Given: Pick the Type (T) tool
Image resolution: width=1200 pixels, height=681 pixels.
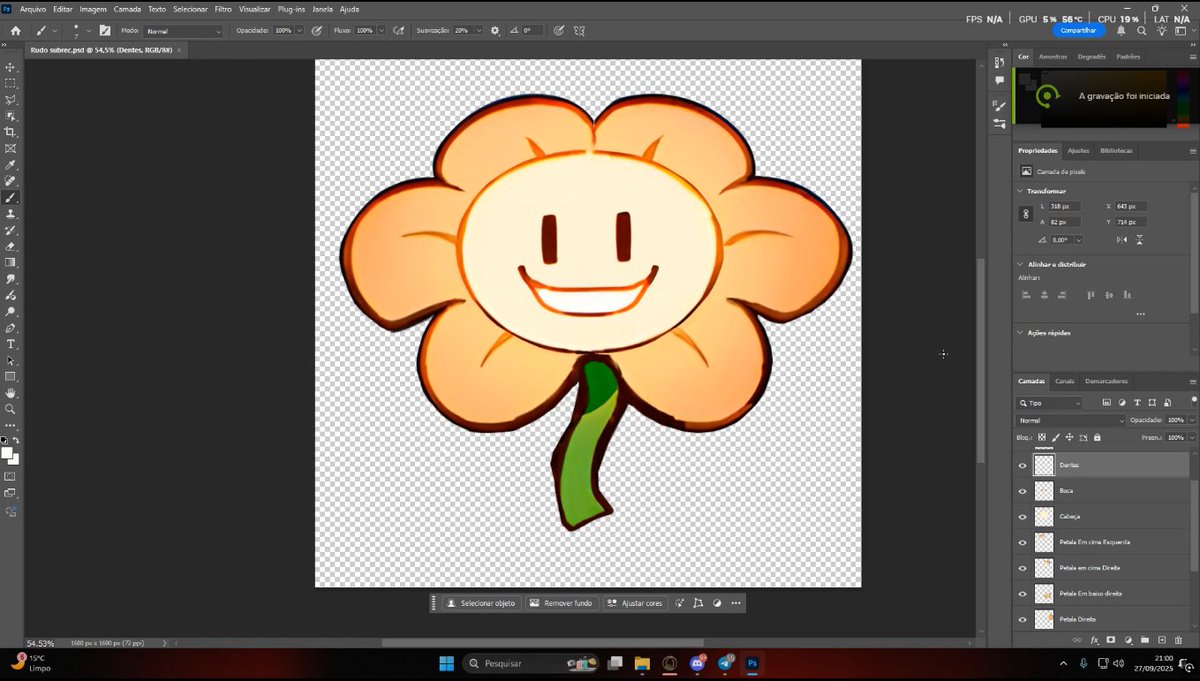Looking at the screenshot, I should [x=11, y=344].
